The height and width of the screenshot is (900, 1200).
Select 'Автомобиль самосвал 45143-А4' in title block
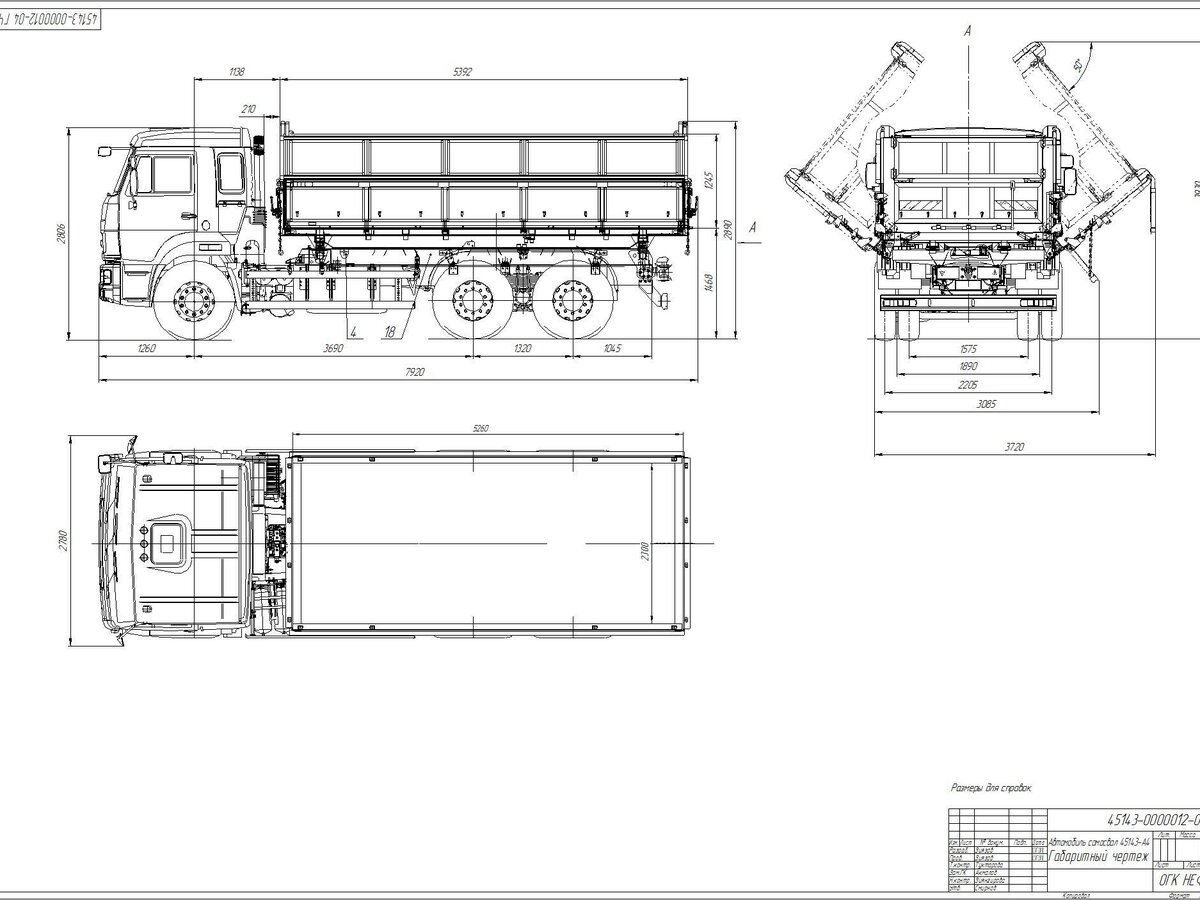(1098, 843)
